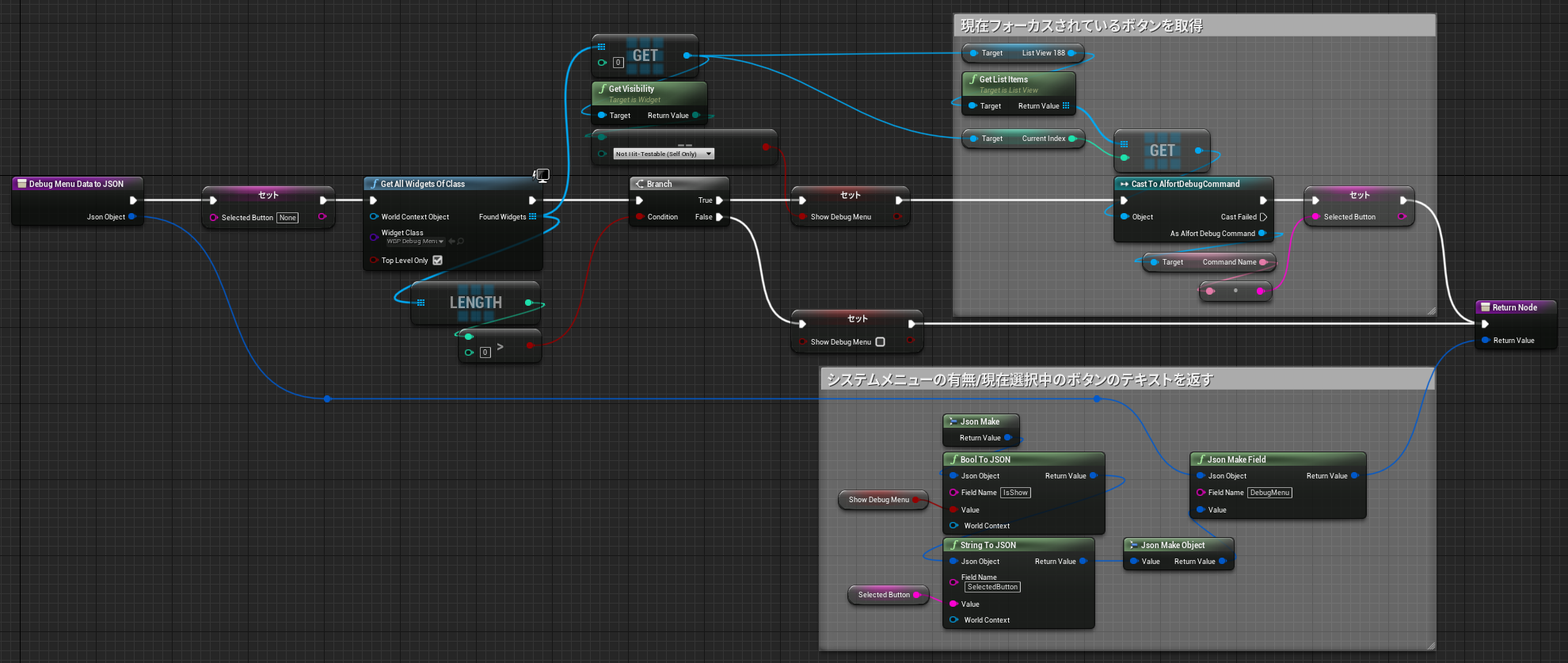Click the index 0 field on the GET node above Get Visibility
1568x663 pixels.
pyautogui.click(x=618, y=63)
